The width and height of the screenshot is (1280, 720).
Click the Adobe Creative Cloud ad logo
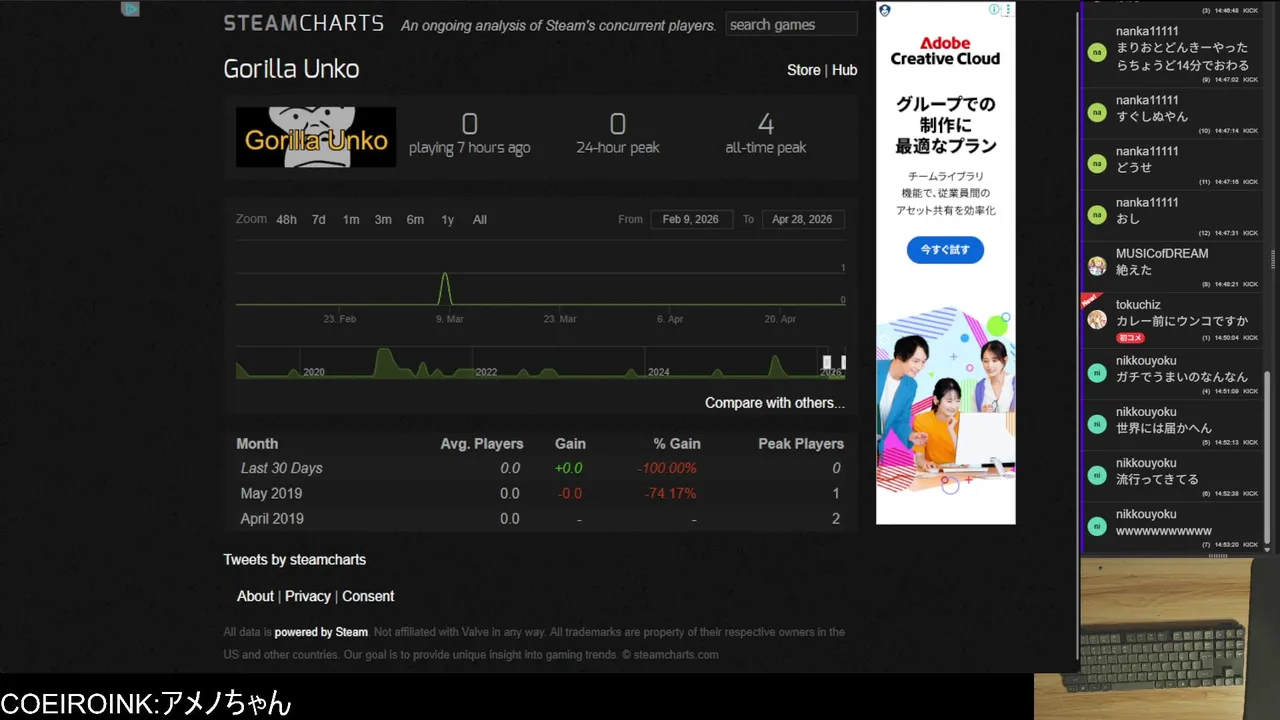[x=945, y=51]
